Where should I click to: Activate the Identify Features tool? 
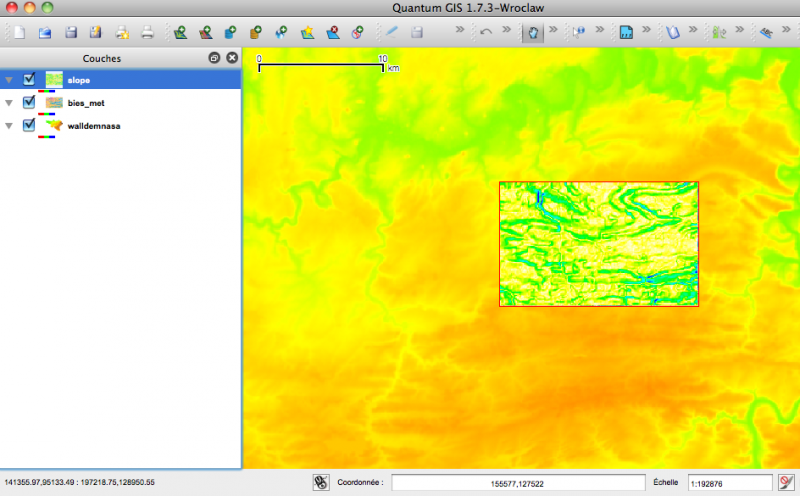[579, 32]
